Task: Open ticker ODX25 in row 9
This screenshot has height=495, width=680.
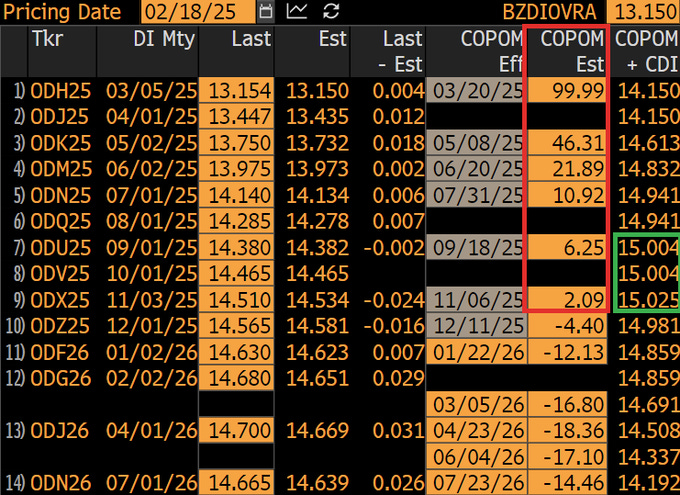Action: [x=60, y=300]
